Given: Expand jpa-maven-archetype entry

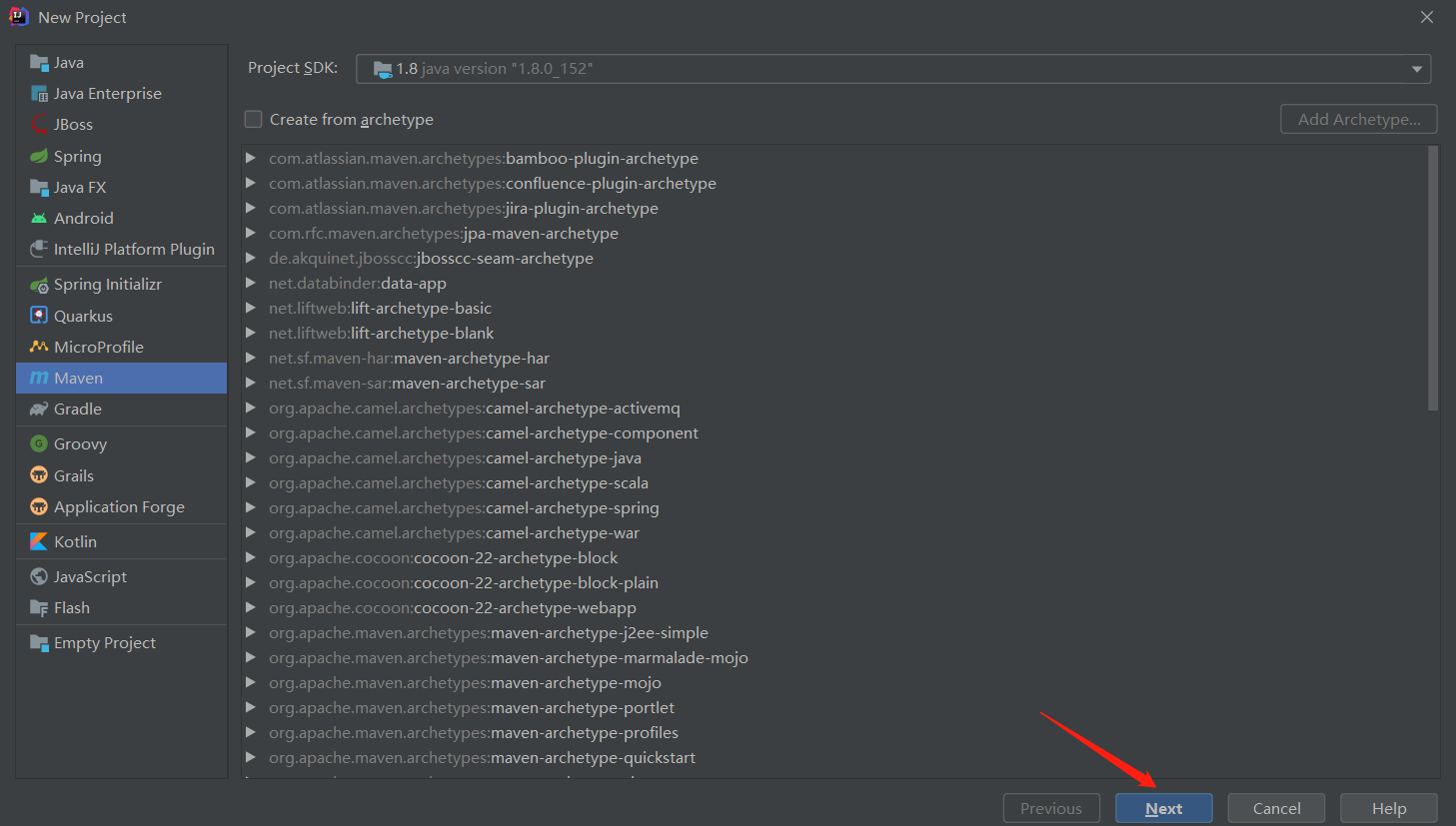Looking at the screenshot, I should click(x=251, y=233).
